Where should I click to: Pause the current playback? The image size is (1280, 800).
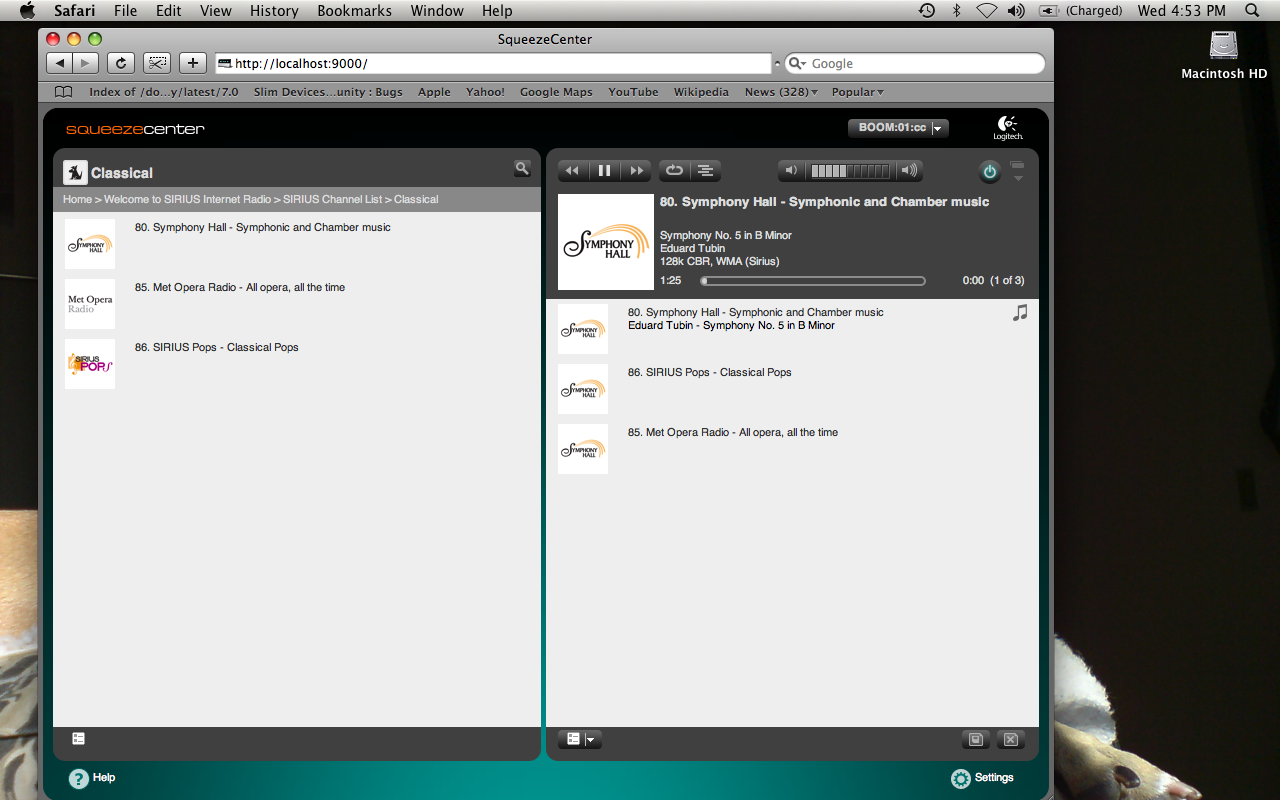604,171
